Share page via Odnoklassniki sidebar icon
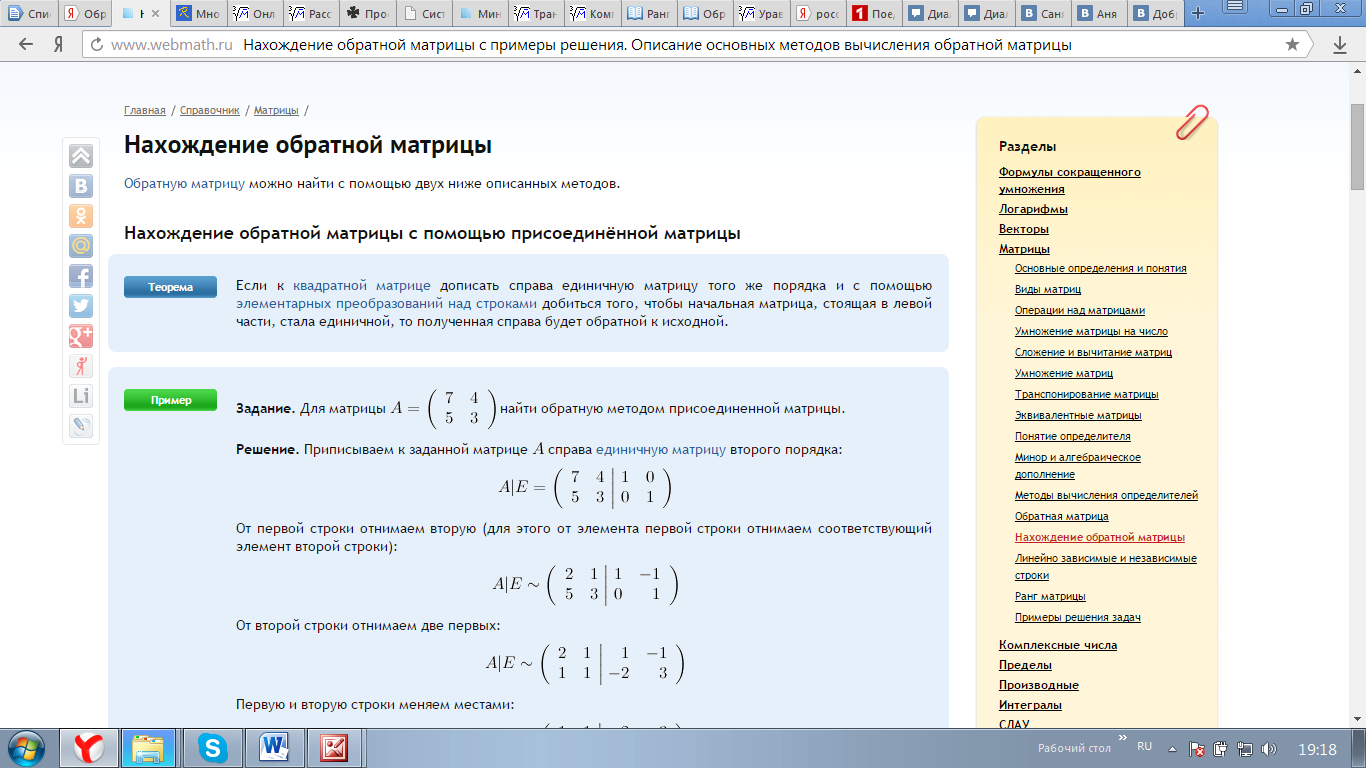The height and width of the screenshot is (768, 1366). [80, 216]
